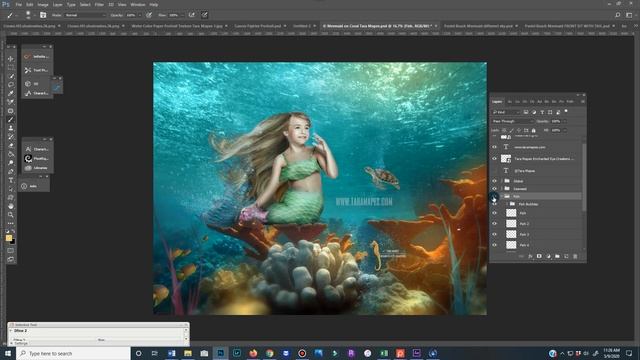Change the screen mode
This screenshot has width=640, height=360.
(x=11, y=260)
